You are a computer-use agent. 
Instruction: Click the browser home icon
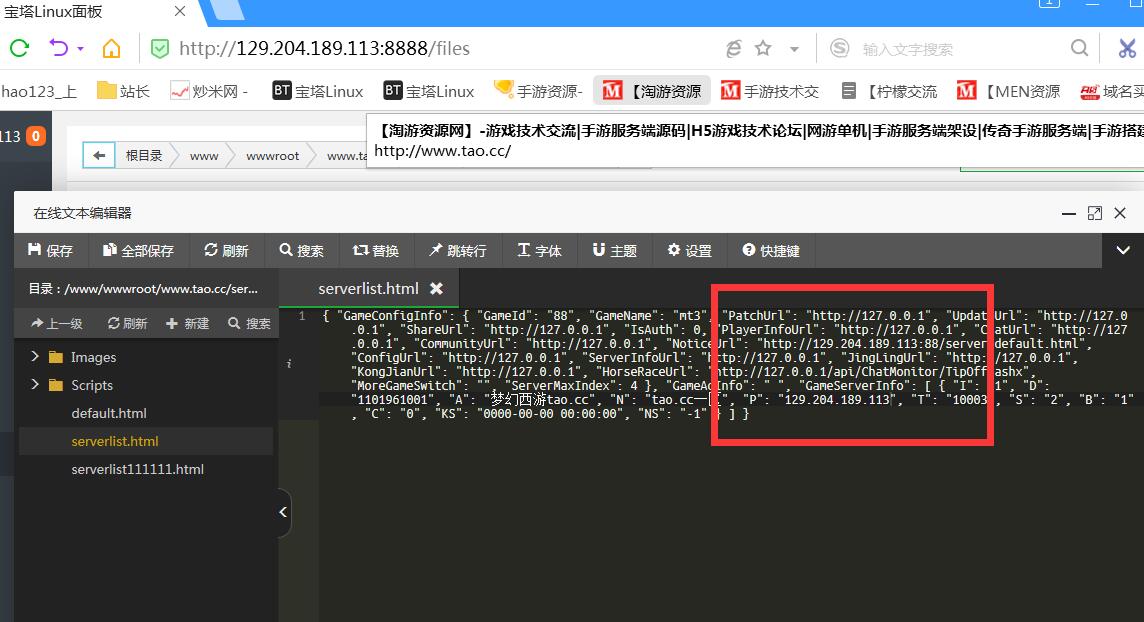pos(111,48)
